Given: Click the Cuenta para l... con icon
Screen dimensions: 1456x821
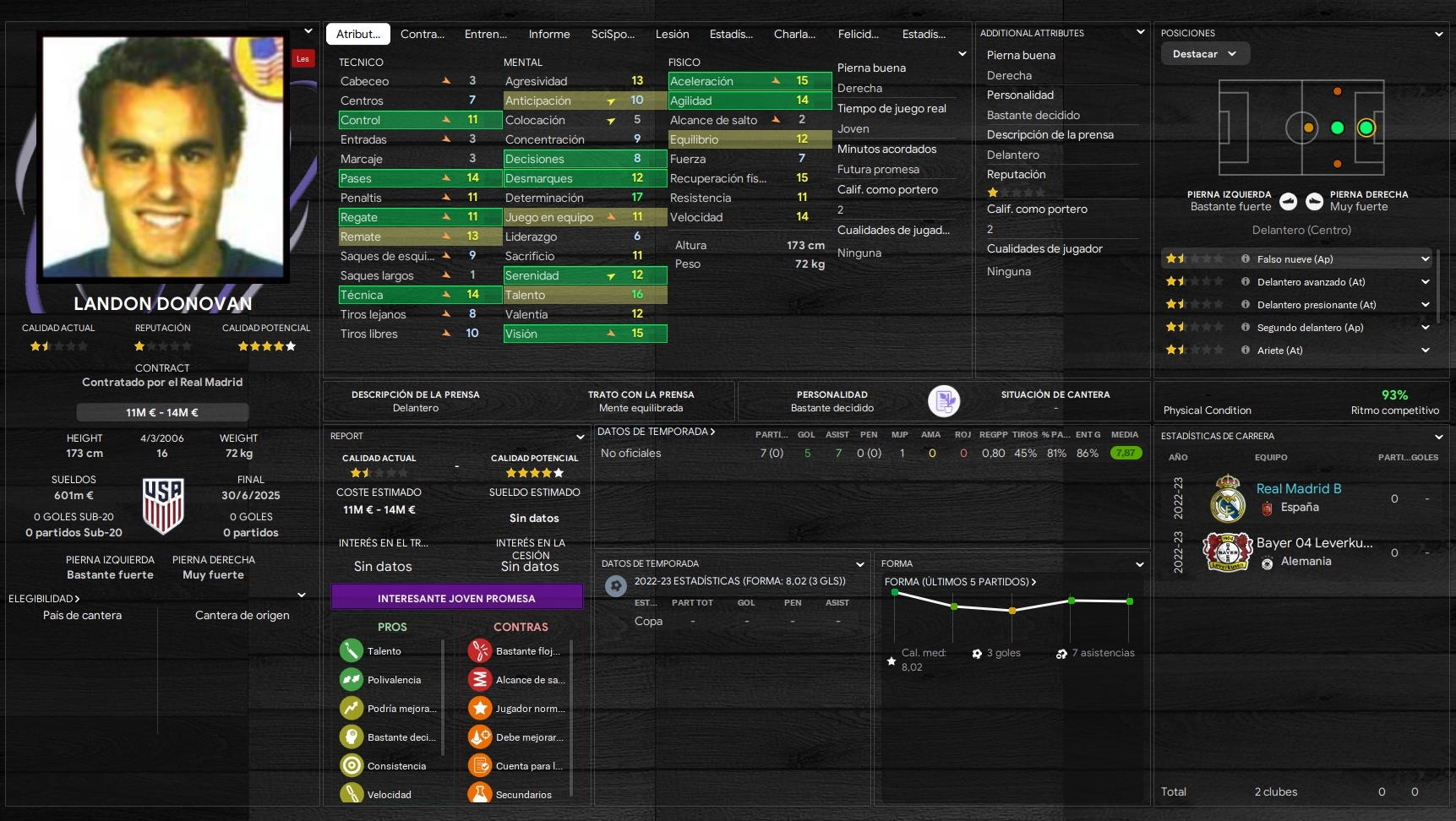Looking at the screenshot, I should tap(480, 766).
